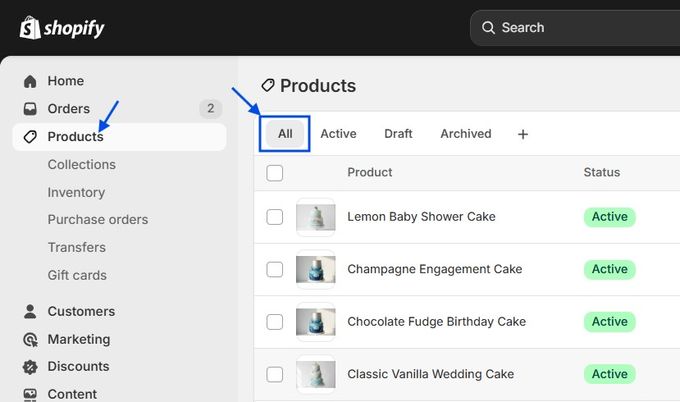680x402 pixels.
Task: Open Collections submenu item
Action: [x=82, y=165]
